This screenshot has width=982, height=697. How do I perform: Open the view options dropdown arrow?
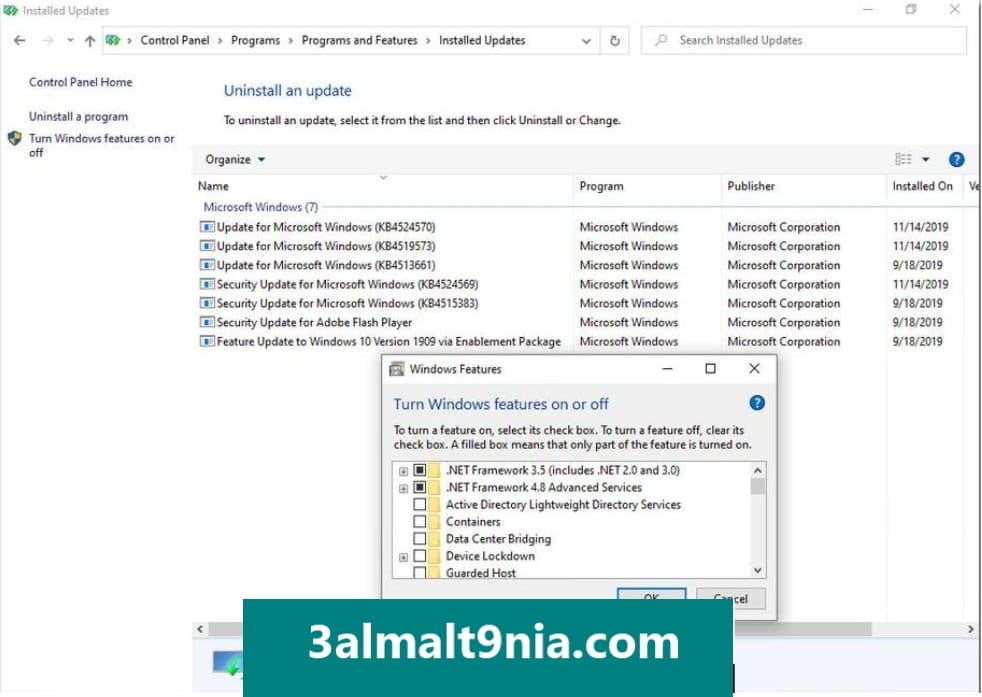[926, 160]
